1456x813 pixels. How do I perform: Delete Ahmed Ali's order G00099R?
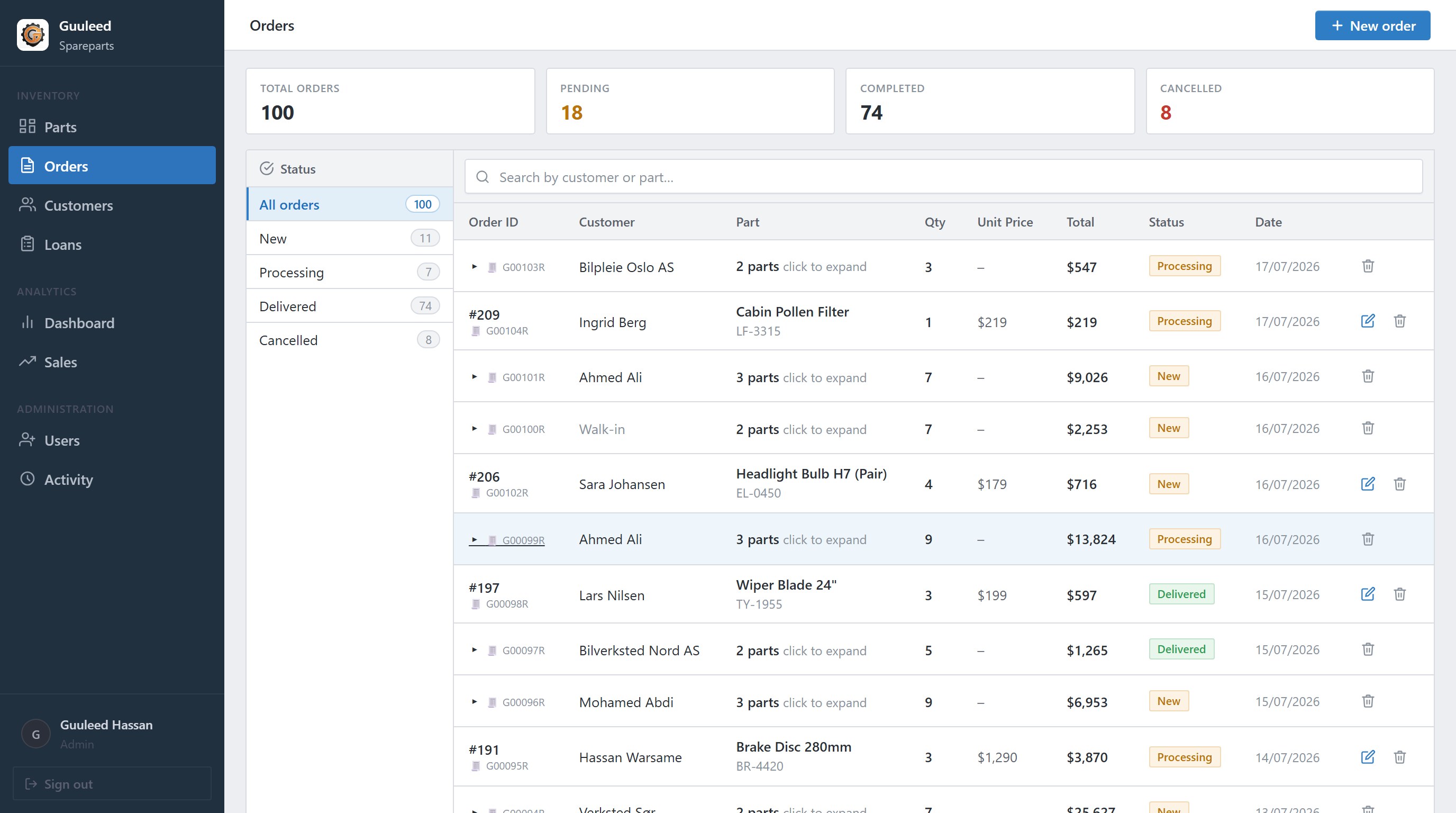click(1368, 539)
